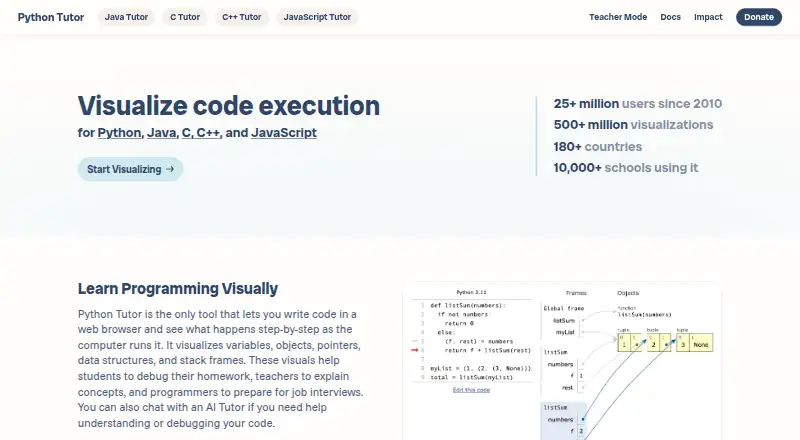Follow the C++ link in the subtitle
The height and width of the screenshot is (440, 800).
point(208,133)
